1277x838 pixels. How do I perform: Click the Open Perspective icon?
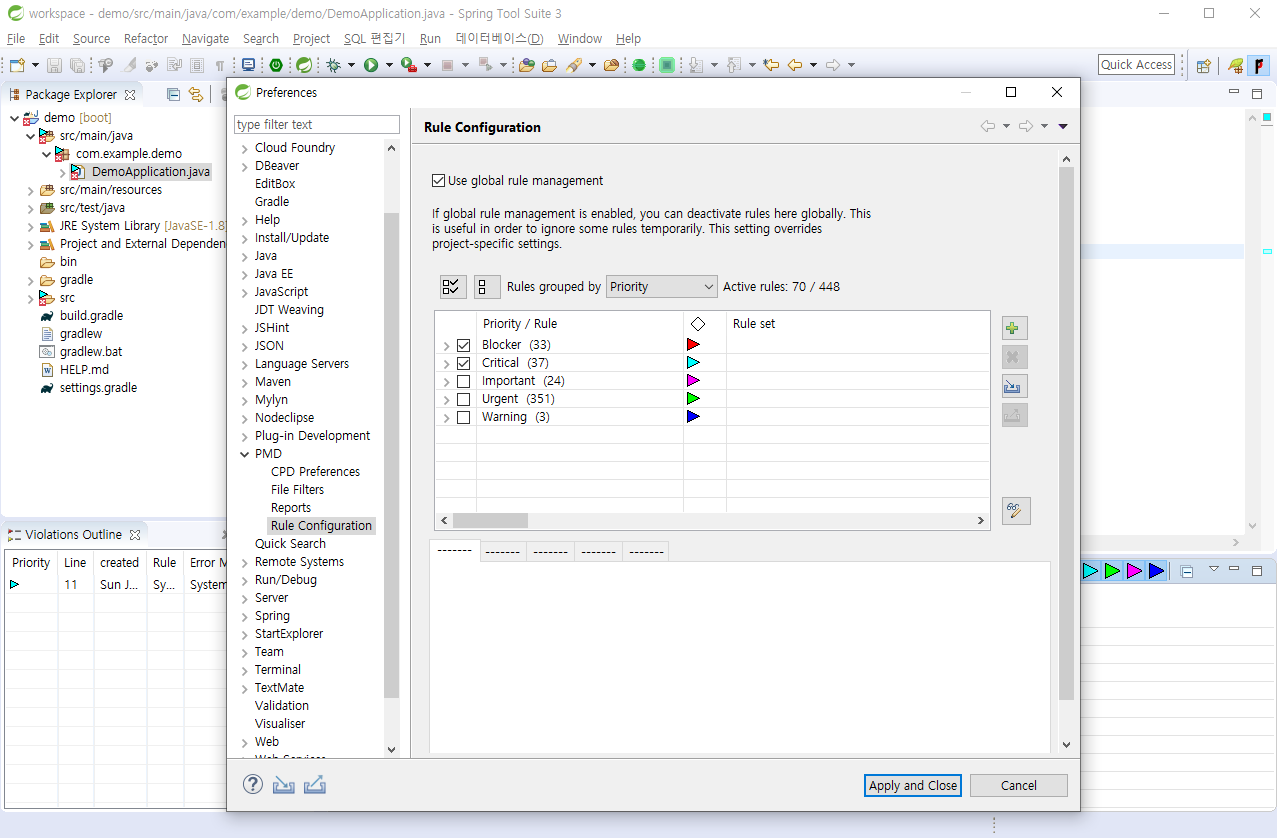pos(1204,65)
